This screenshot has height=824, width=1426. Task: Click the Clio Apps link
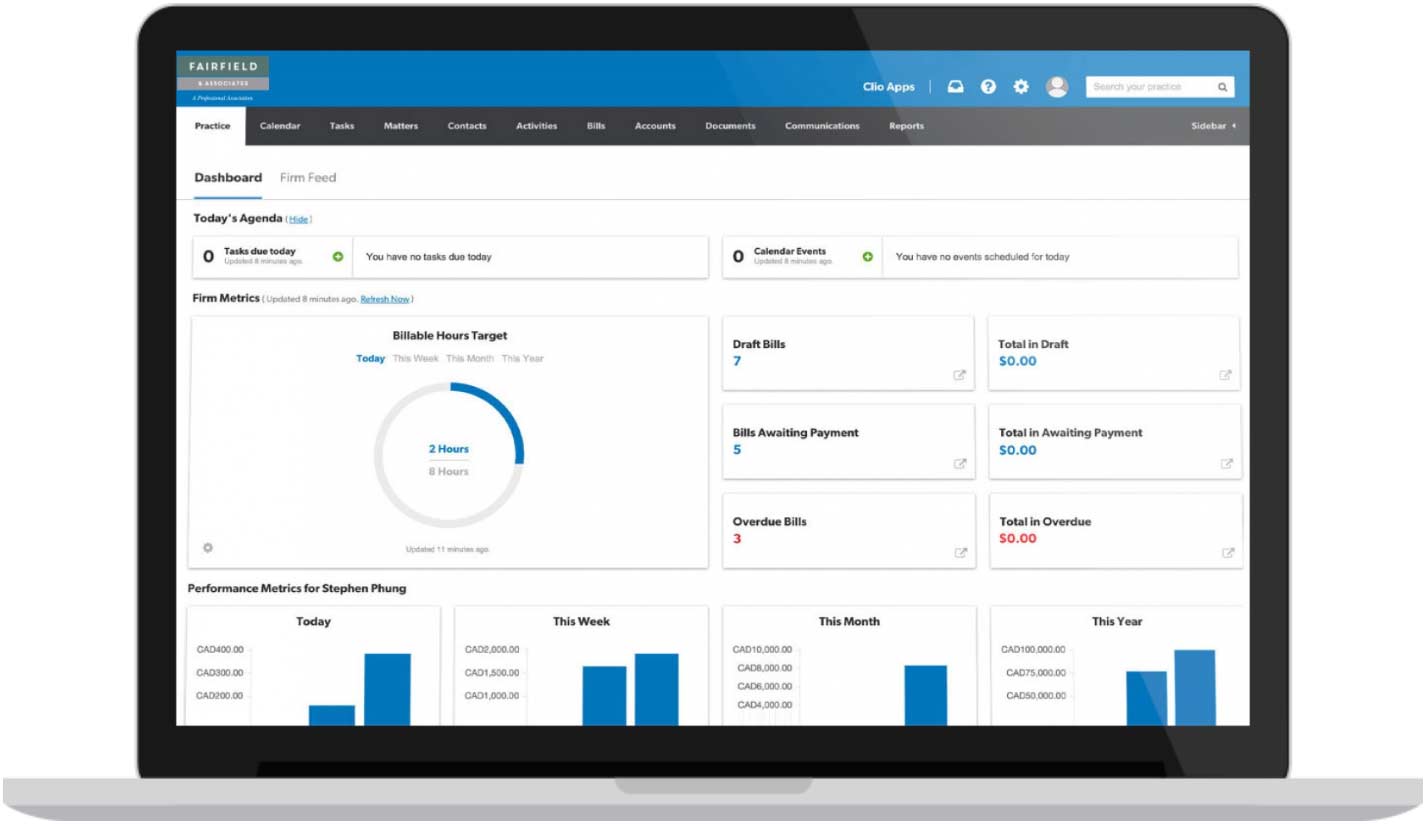point(889,87)
